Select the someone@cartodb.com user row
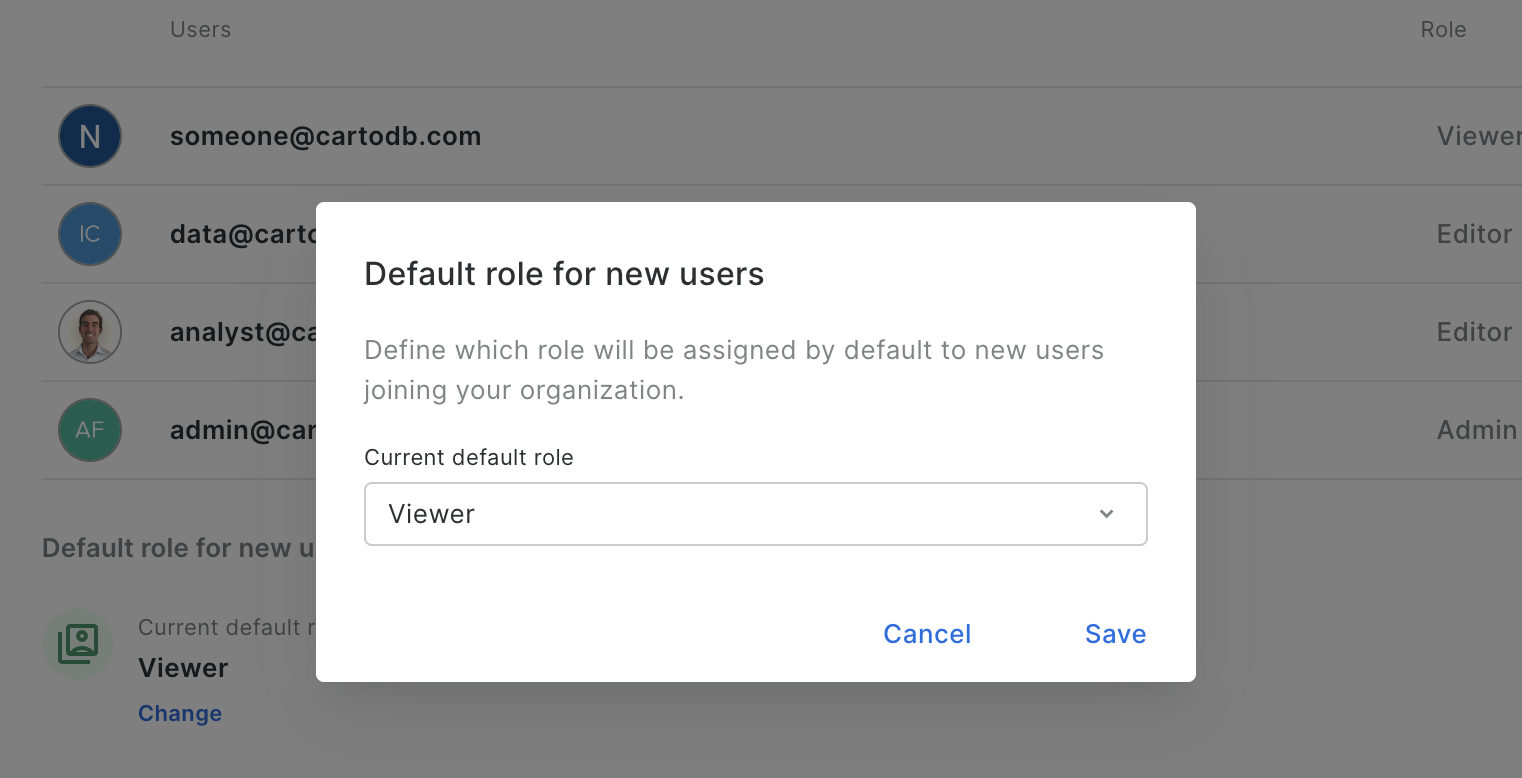Screen dimensions: 1522x778 [x=325, y=136]
